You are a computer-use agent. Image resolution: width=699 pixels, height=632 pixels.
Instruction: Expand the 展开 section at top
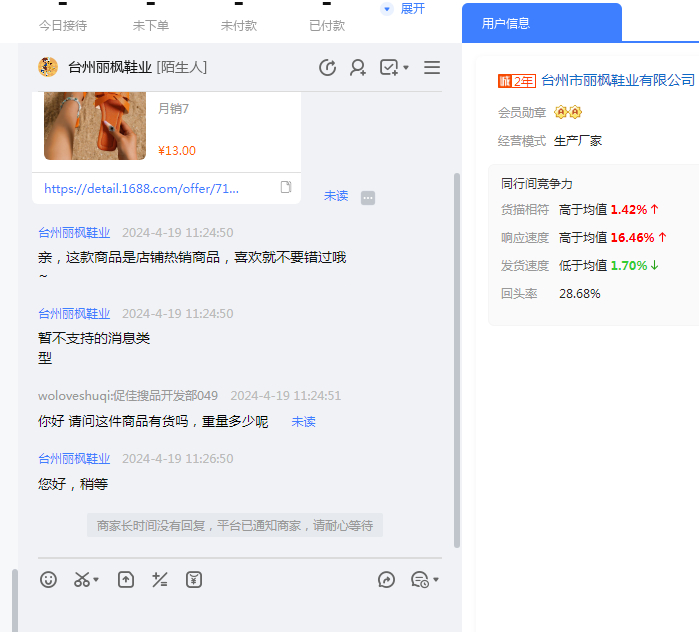coord(404,8)
